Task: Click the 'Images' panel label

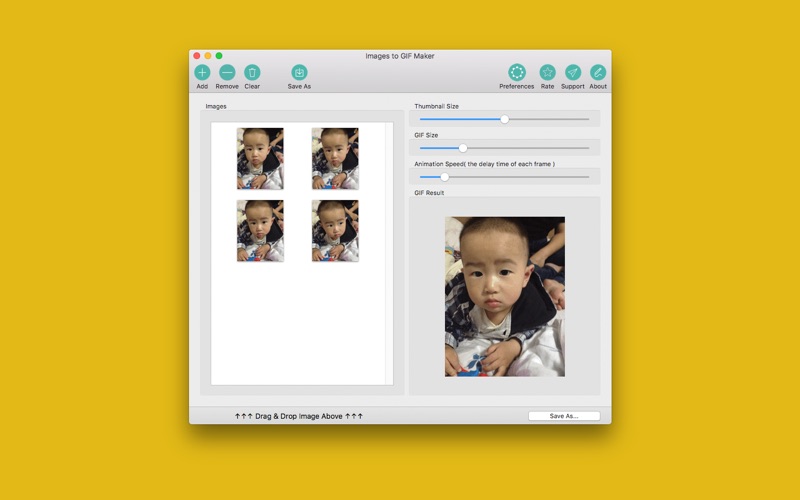Action: (216, 106)
